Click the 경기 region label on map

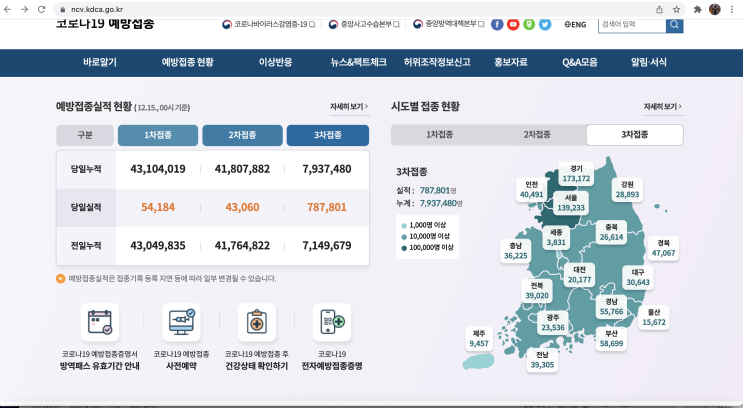pyautogui.click(x=576, y=174)
